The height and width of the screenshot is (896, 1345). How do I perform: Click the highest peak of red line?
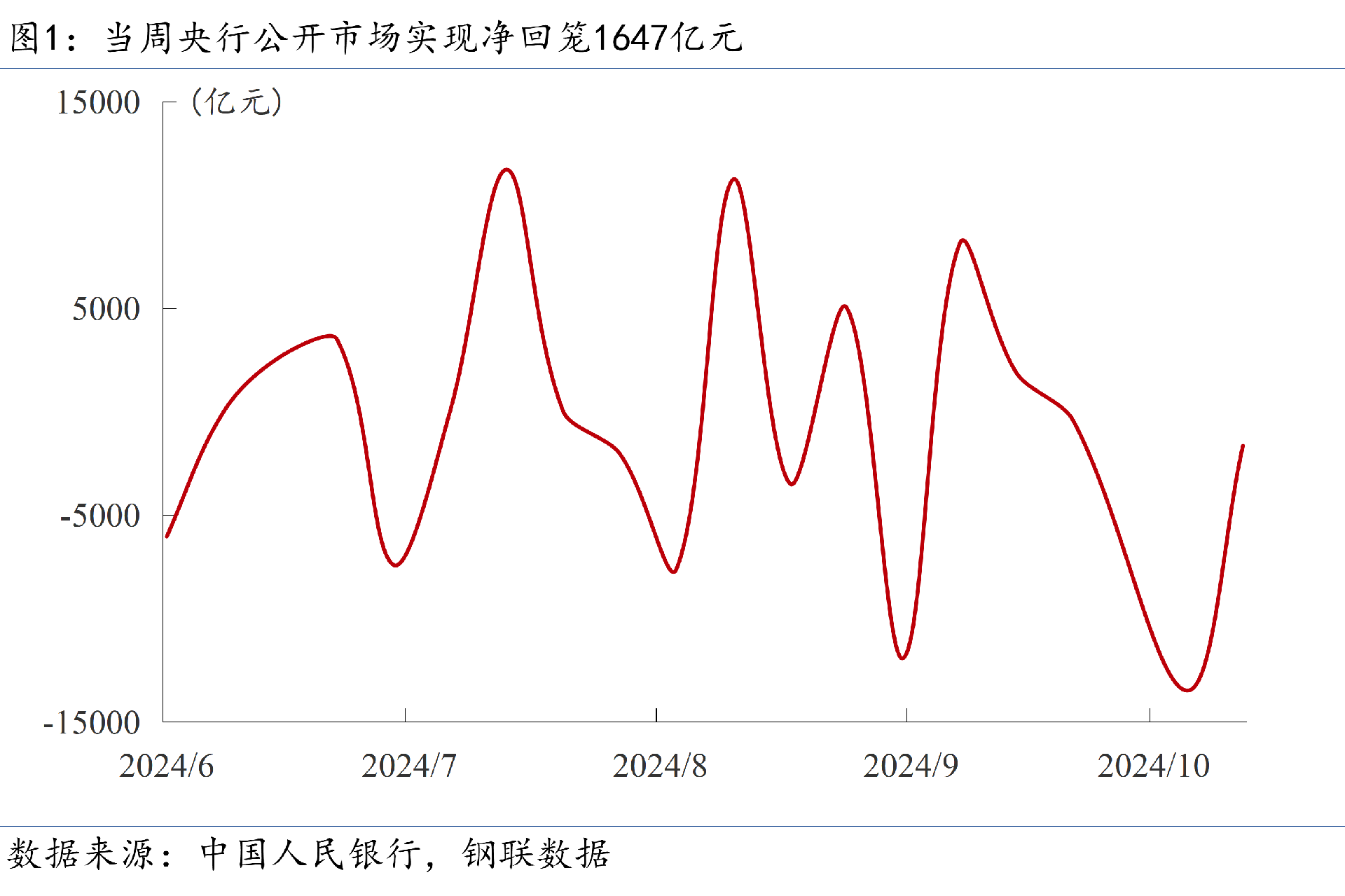506,170
